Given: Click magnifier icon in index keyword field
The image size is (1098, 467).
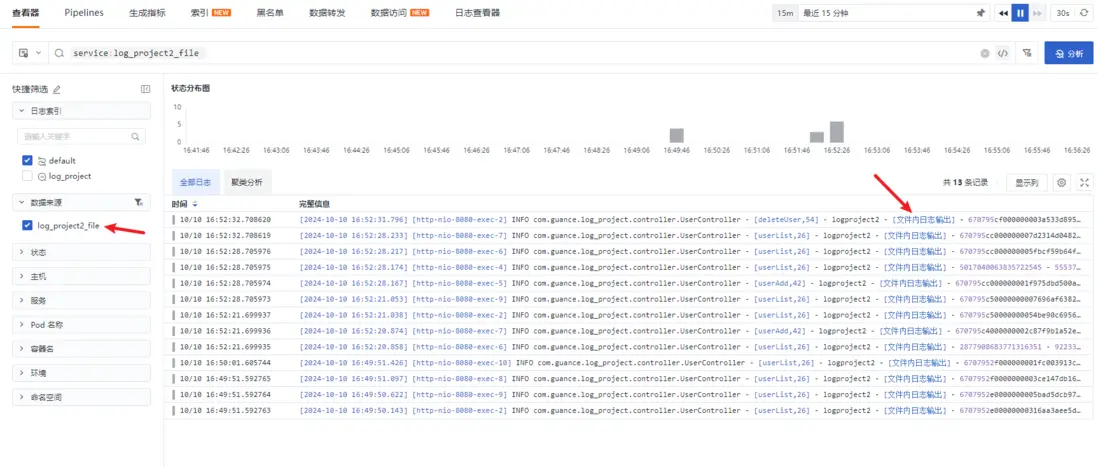Looking at the screenshot, I should coord(136,137).
